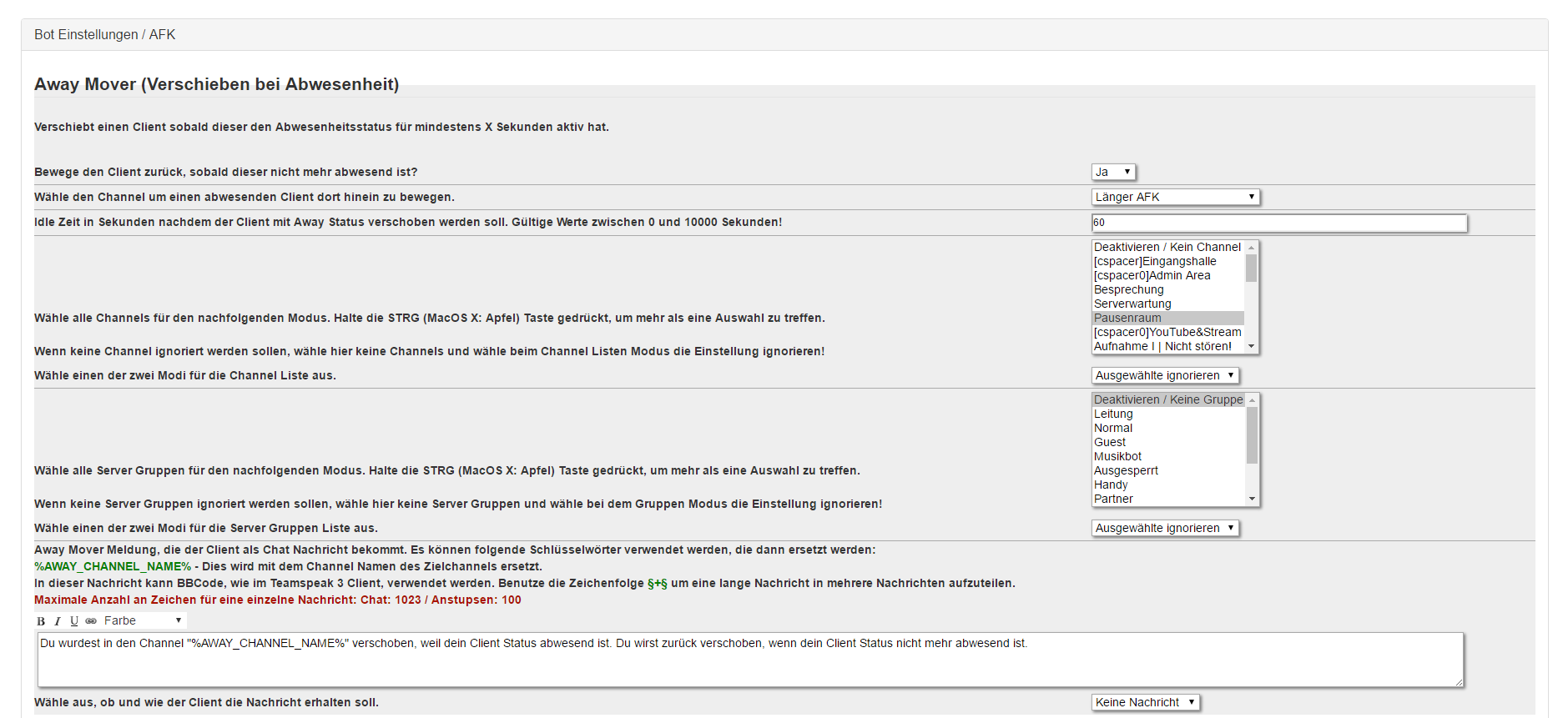Select 'Besprechung' in the channel list
This screenshot has width=1568, height=718.
tap(1128, 289)
